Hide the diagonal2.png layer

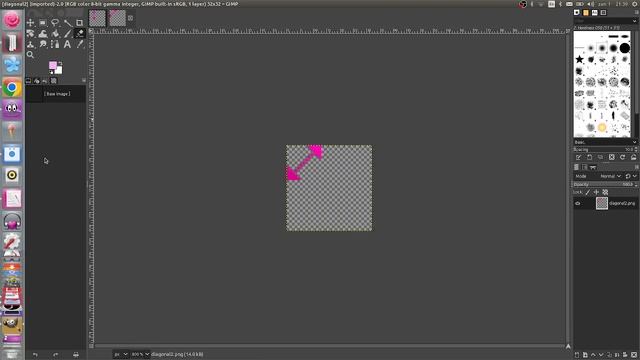point(578,203)
